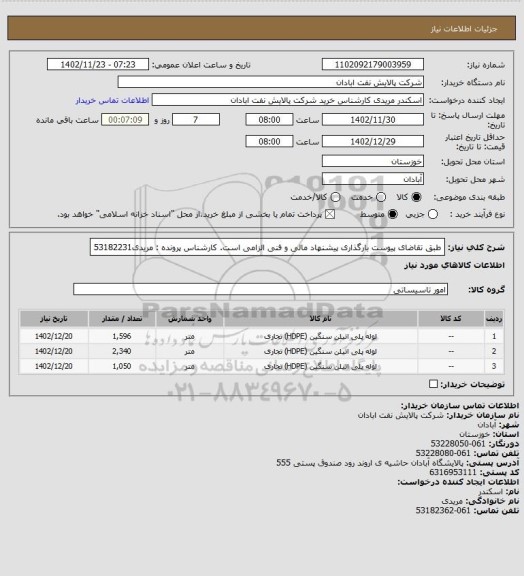Click the HDPE pipe name in row 2
This screenshot has height=576, width=524.
[x=320, y=351]
